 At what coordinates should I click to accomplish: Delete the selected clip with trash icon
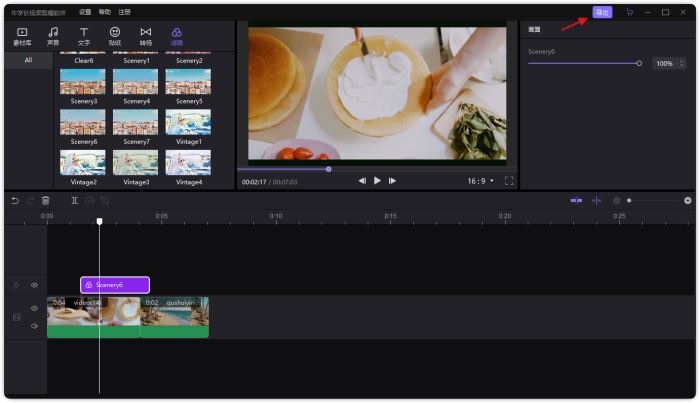point(46,201)
